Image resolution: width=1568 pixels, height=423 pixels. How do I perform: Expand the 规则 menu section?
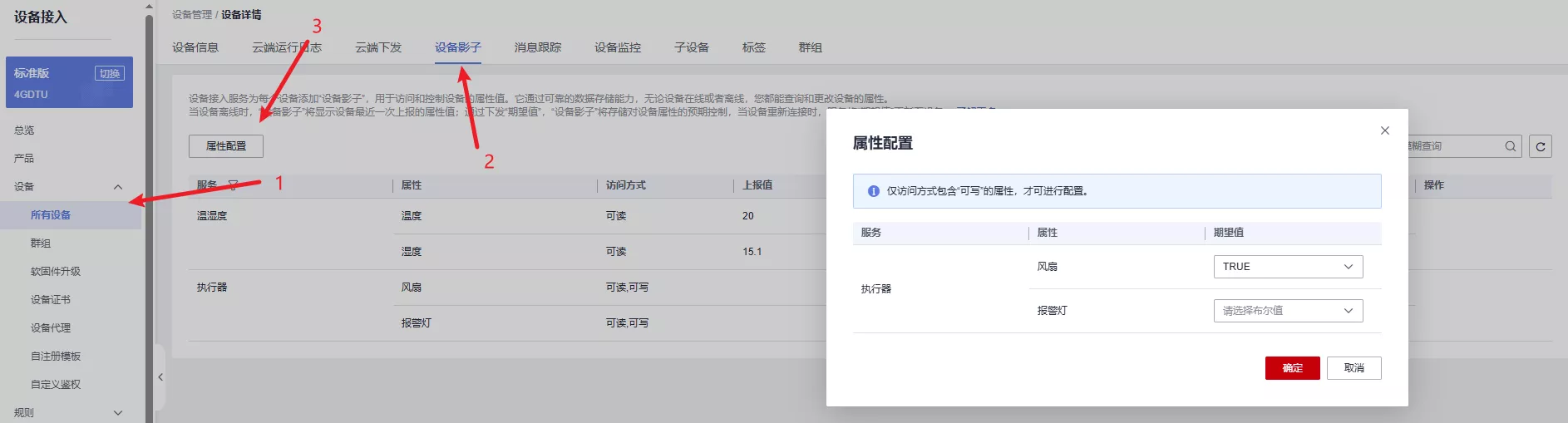tap(118, 412)
